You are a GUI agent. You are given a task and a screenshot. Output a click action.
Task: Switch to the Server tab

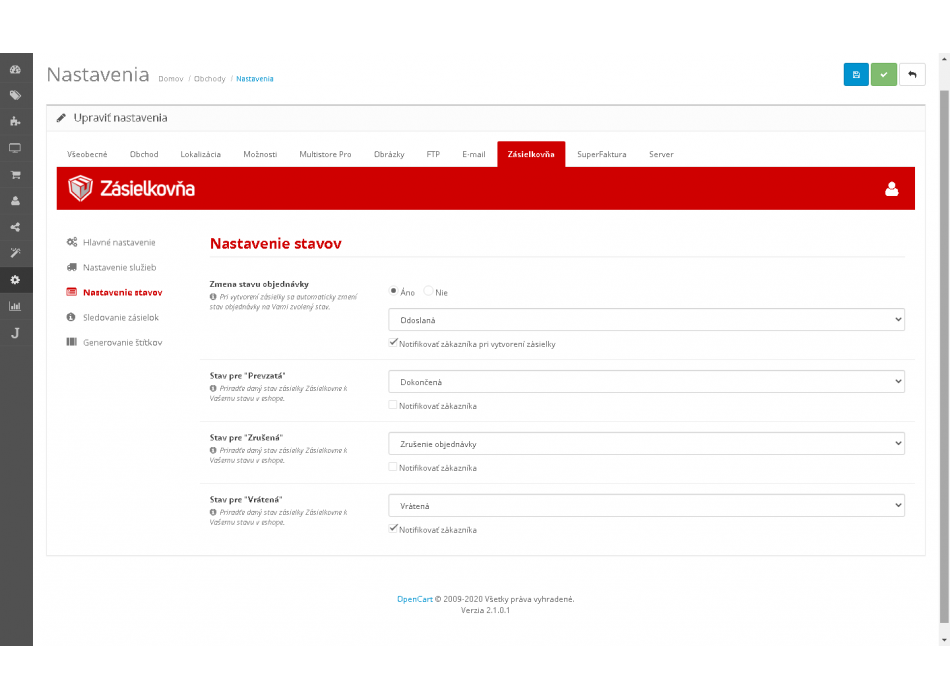click(x=661, y=155)
